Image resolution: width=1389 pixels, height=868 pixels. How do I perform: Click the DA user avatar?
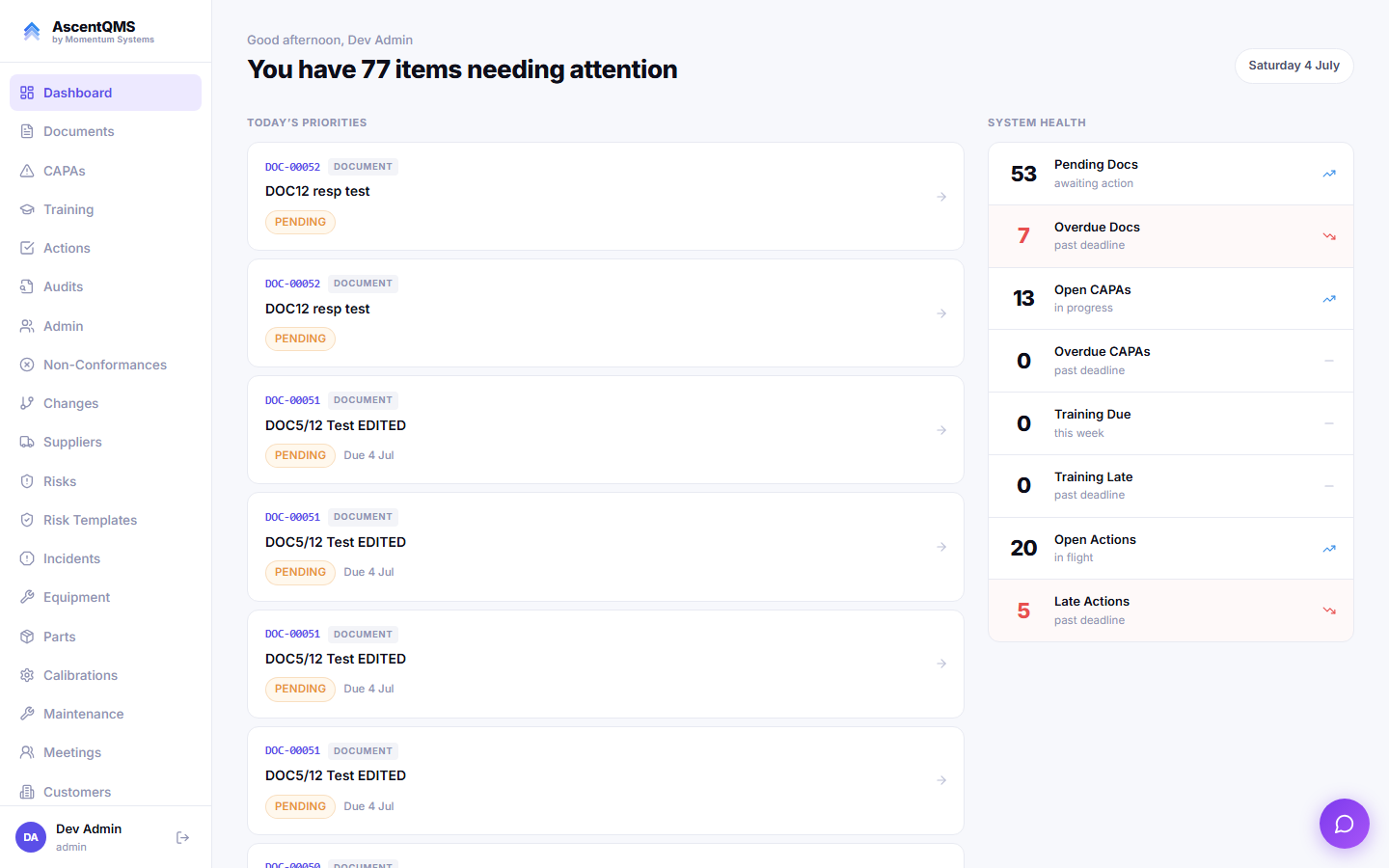click(x=31, y=837)
